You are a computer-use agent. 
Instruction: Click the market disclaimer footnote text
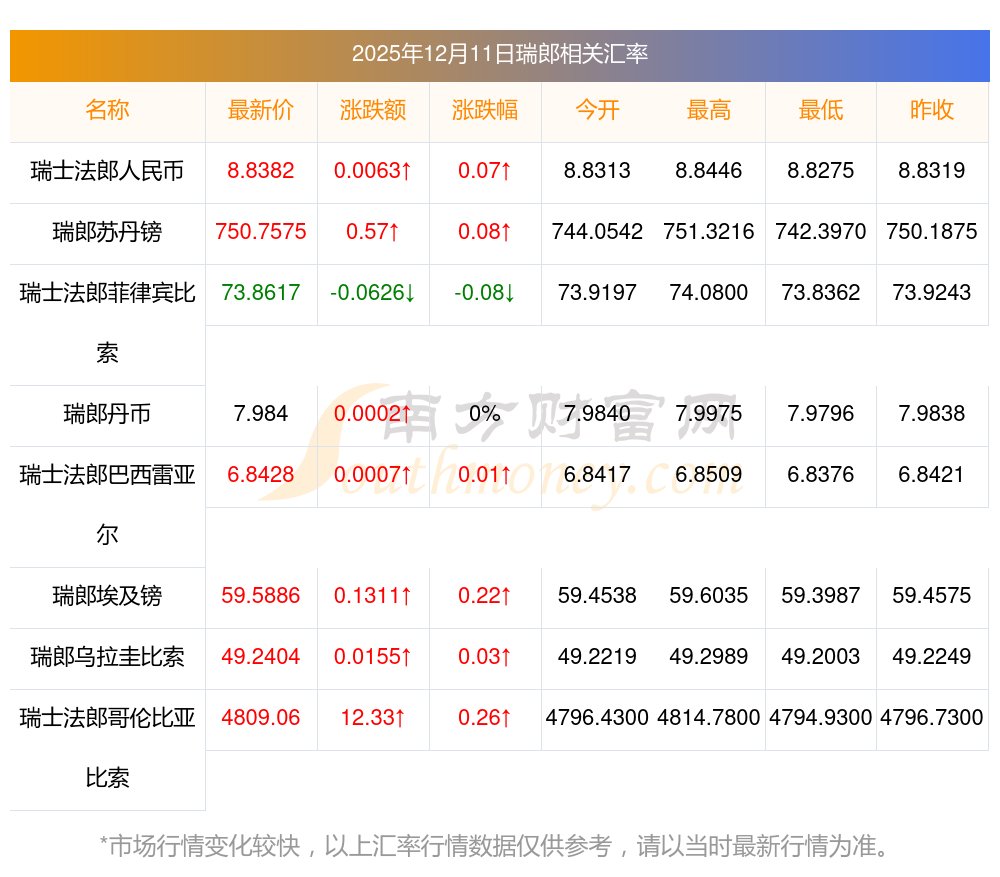(x=495, y=846)
